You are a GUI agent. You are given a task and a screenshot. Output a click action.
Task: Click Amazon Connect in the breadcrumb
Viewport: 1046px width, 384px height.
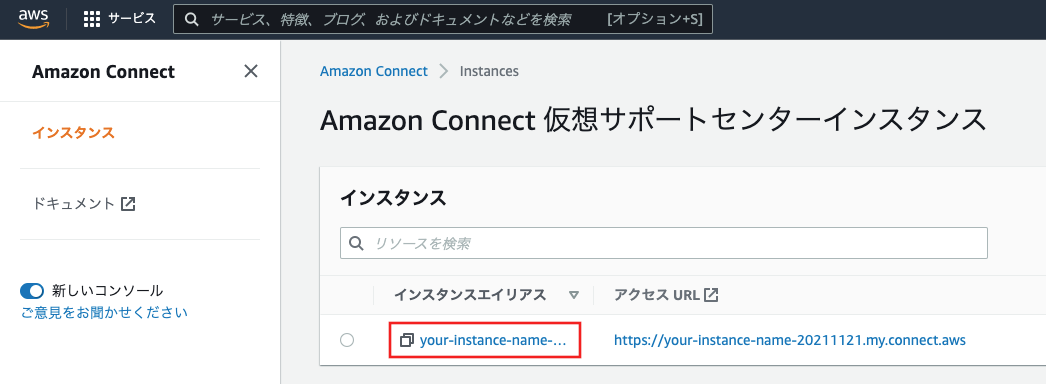tap(374, 71)
